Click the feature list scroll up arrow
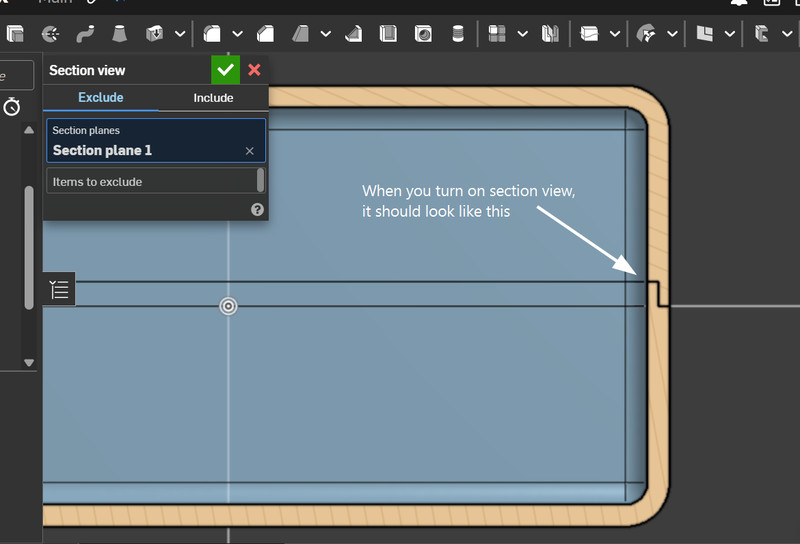 point(29,130)
